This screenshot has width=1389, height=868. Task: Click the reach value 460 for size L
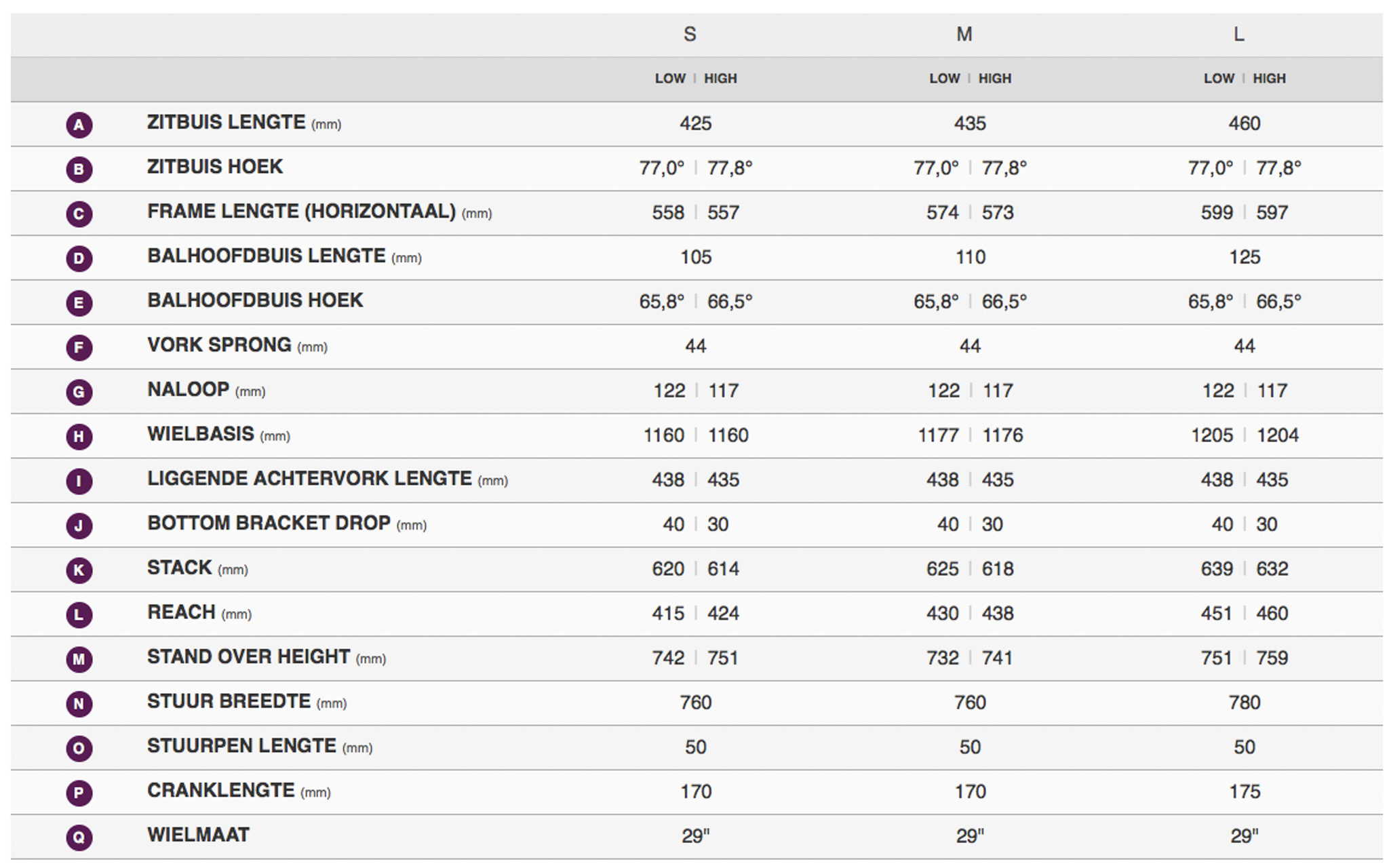click(x=1272, y=614)
